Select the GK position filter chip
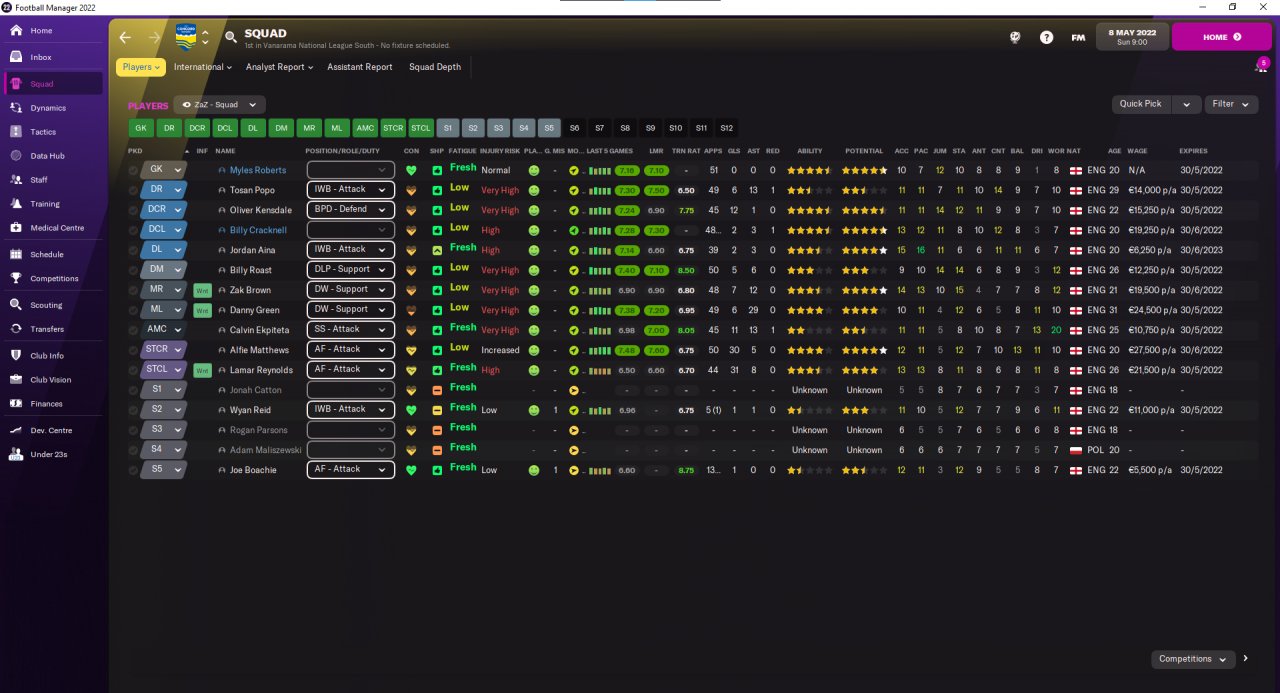This screenshot has height=693, width=1280. pos(141,128)
